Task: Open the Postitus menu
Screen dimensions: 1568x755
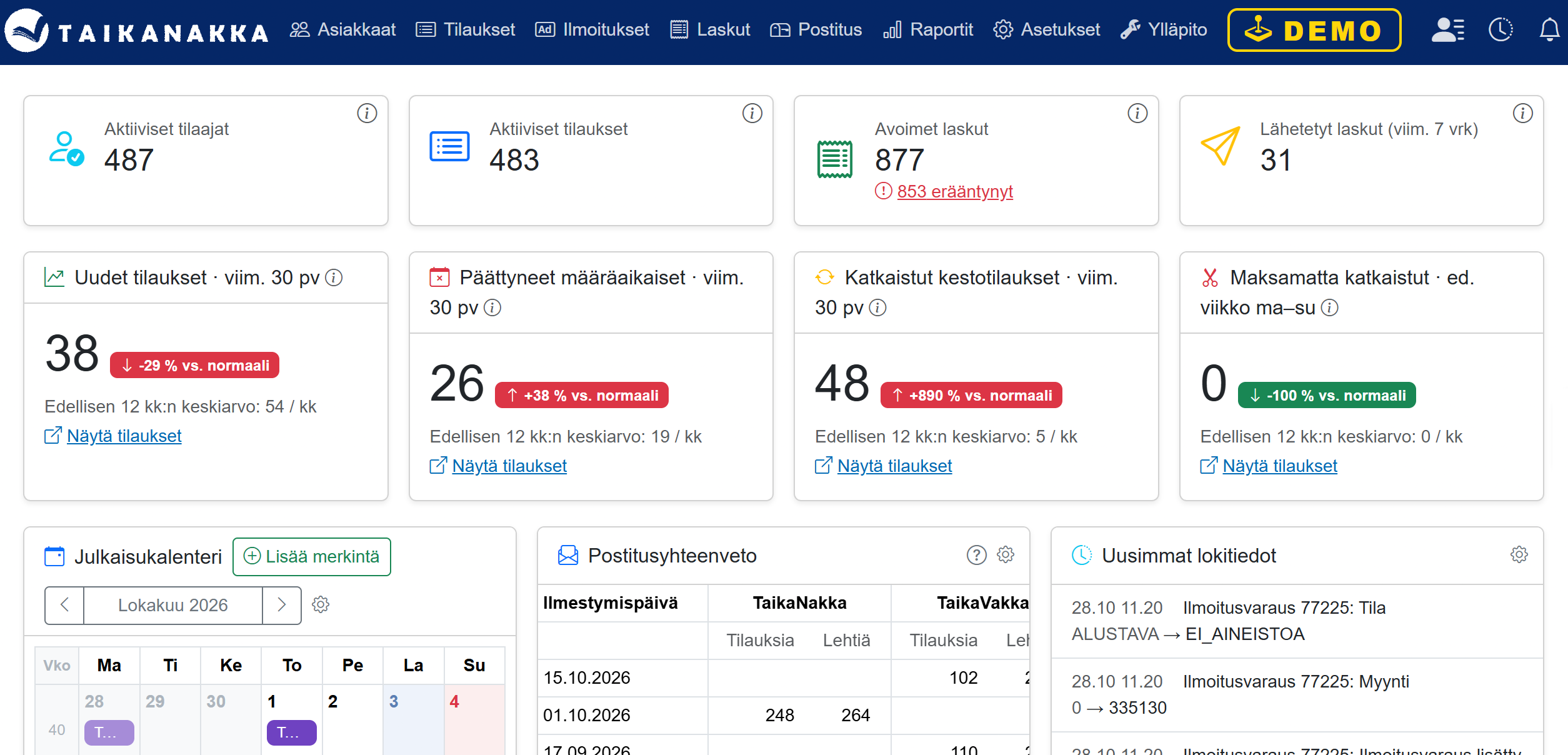Action: point(816,30)
